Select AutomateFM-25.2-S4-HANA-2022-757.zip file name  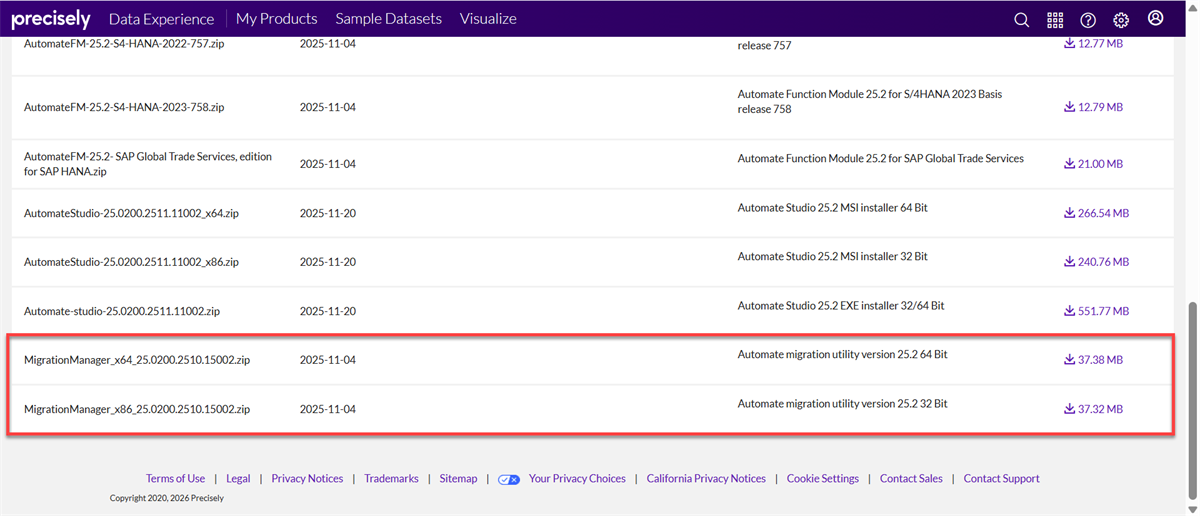(x=124, y=44)
